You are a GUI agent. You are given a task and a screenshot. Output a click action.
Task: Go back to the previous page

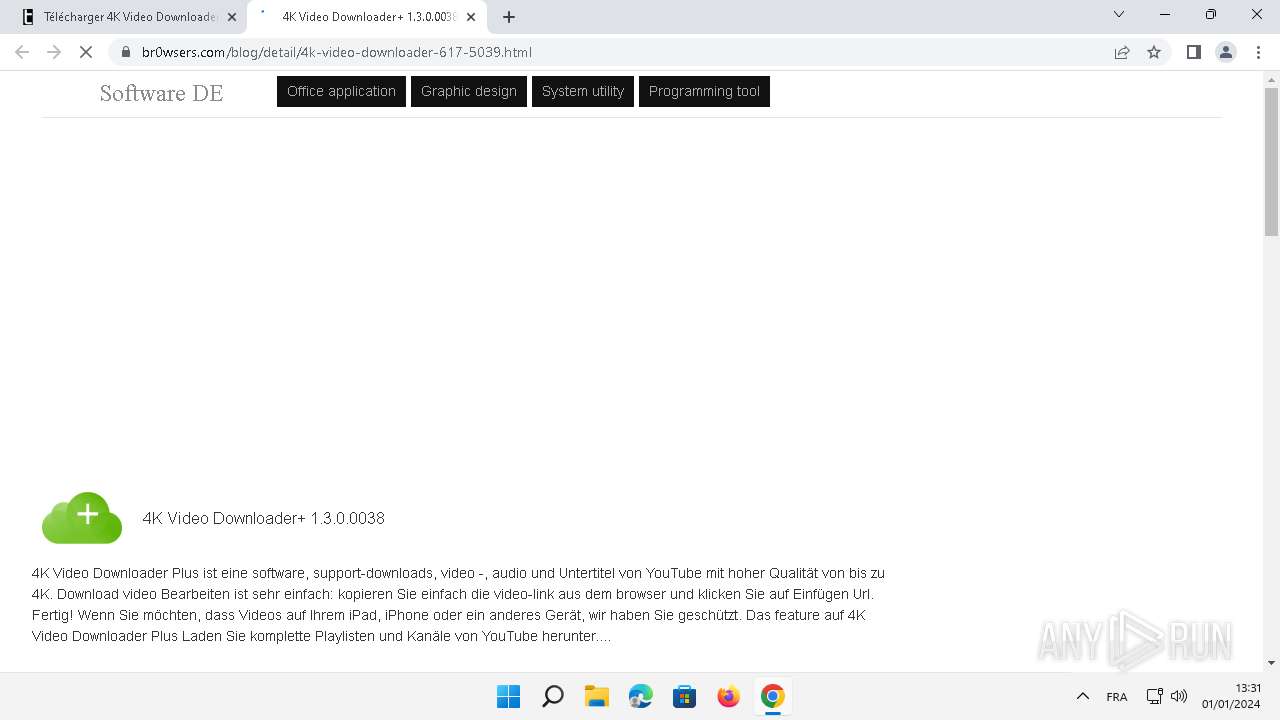(22, 52)
